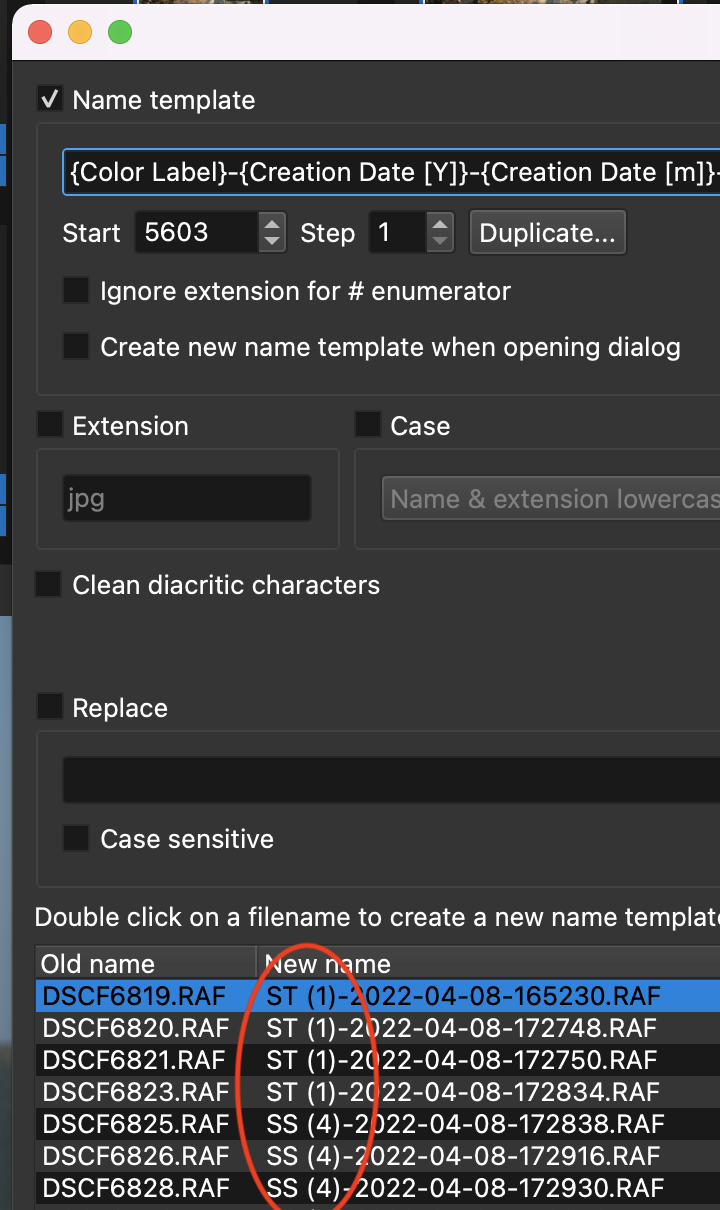720x1210 pixels.
Task: Sort by the Old name column header
Action: tap(145, 964)
